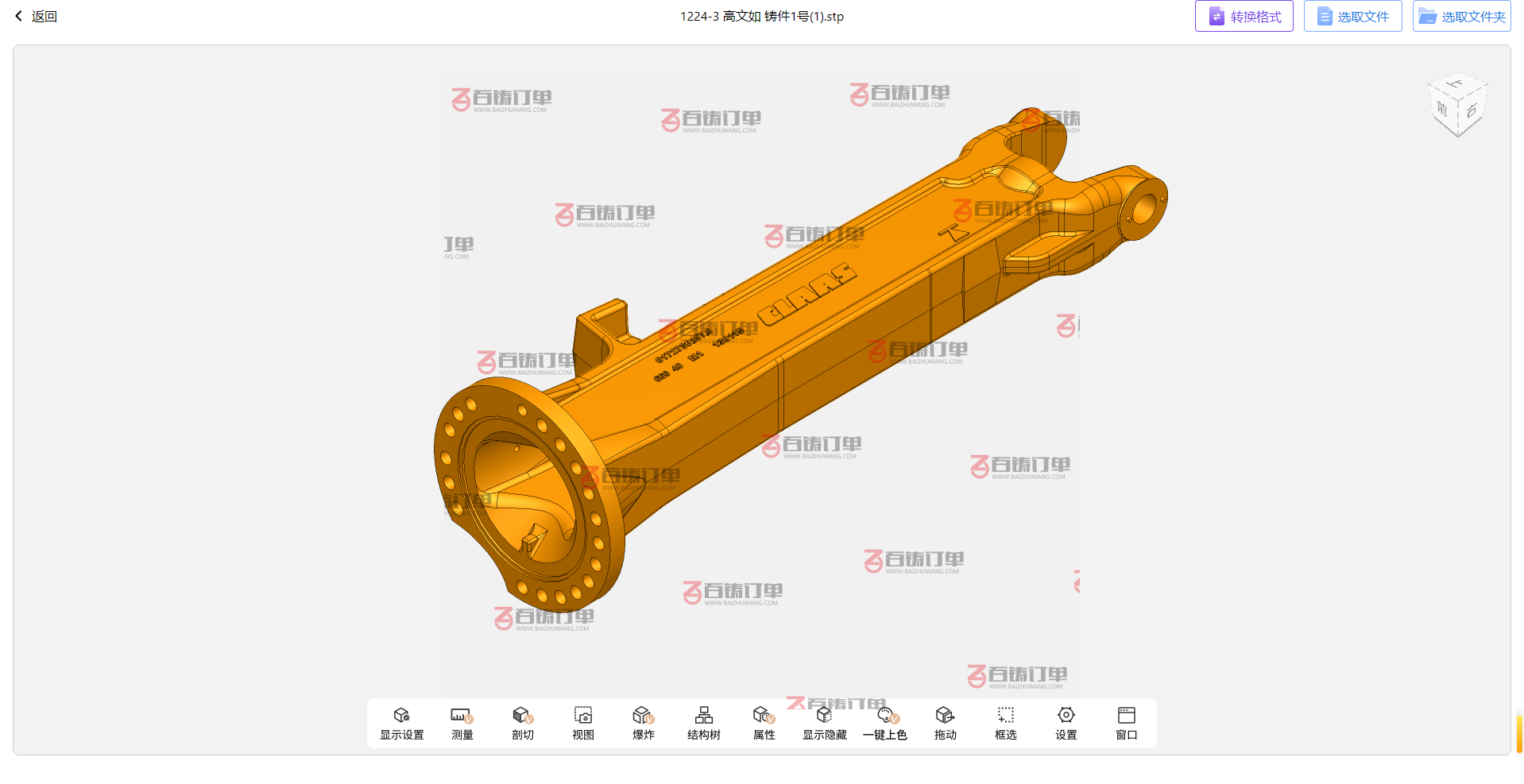Open the 视图 view options
Viewport: 1524px width, 784px height.
tap(582, 723)
